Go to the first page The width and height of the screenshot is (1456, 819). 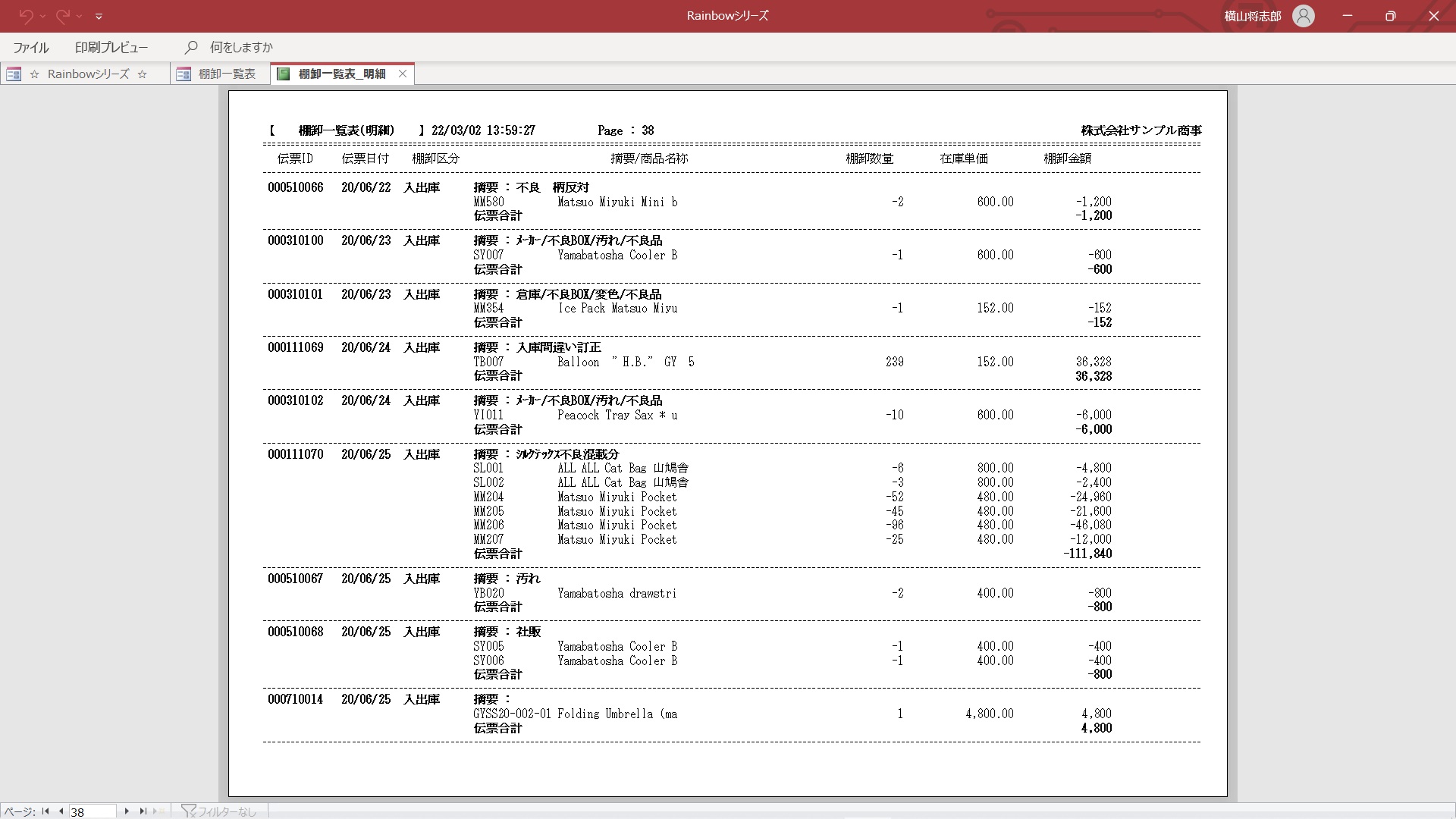tap(45, 811)
